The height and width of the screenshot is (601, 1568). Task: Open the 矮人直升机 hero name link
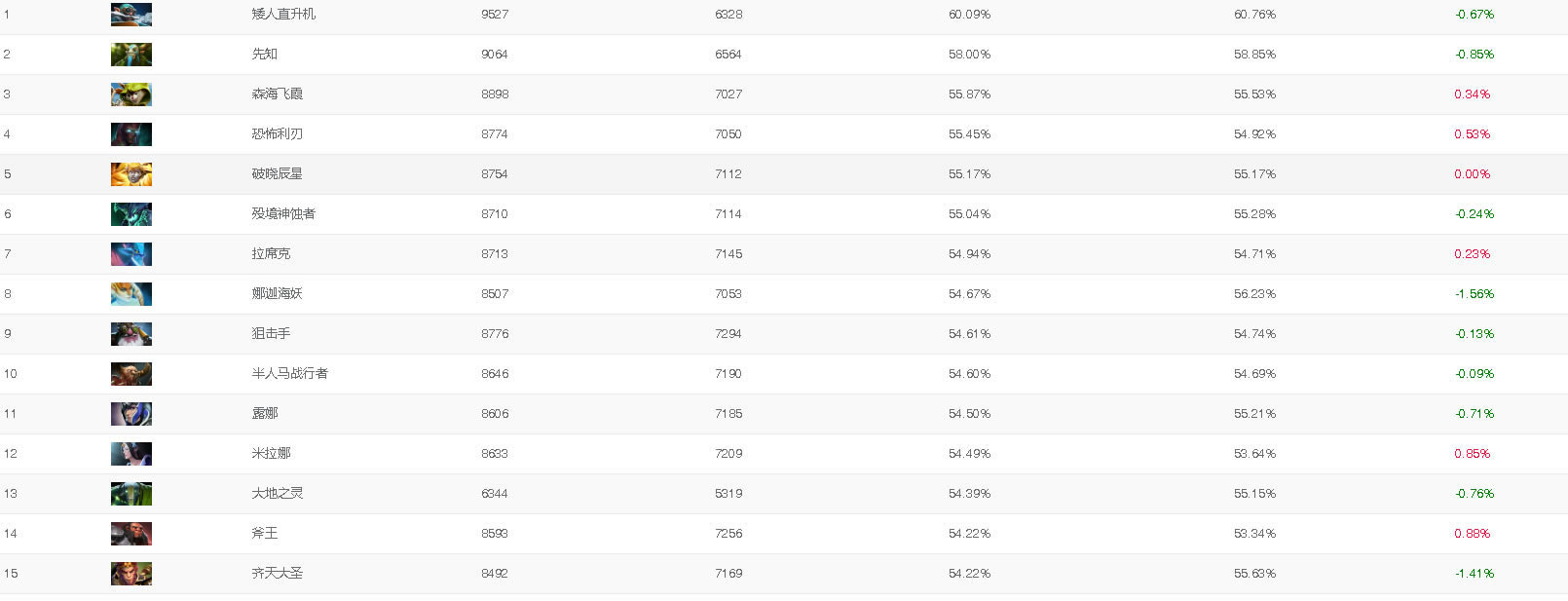283,15
